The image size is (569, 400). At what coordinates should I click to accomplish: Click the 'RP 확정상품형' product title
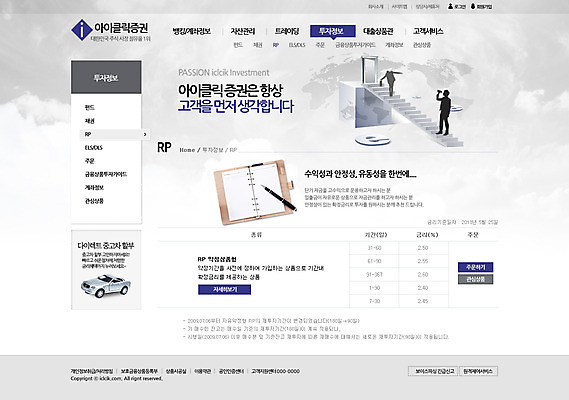(217, 259)
